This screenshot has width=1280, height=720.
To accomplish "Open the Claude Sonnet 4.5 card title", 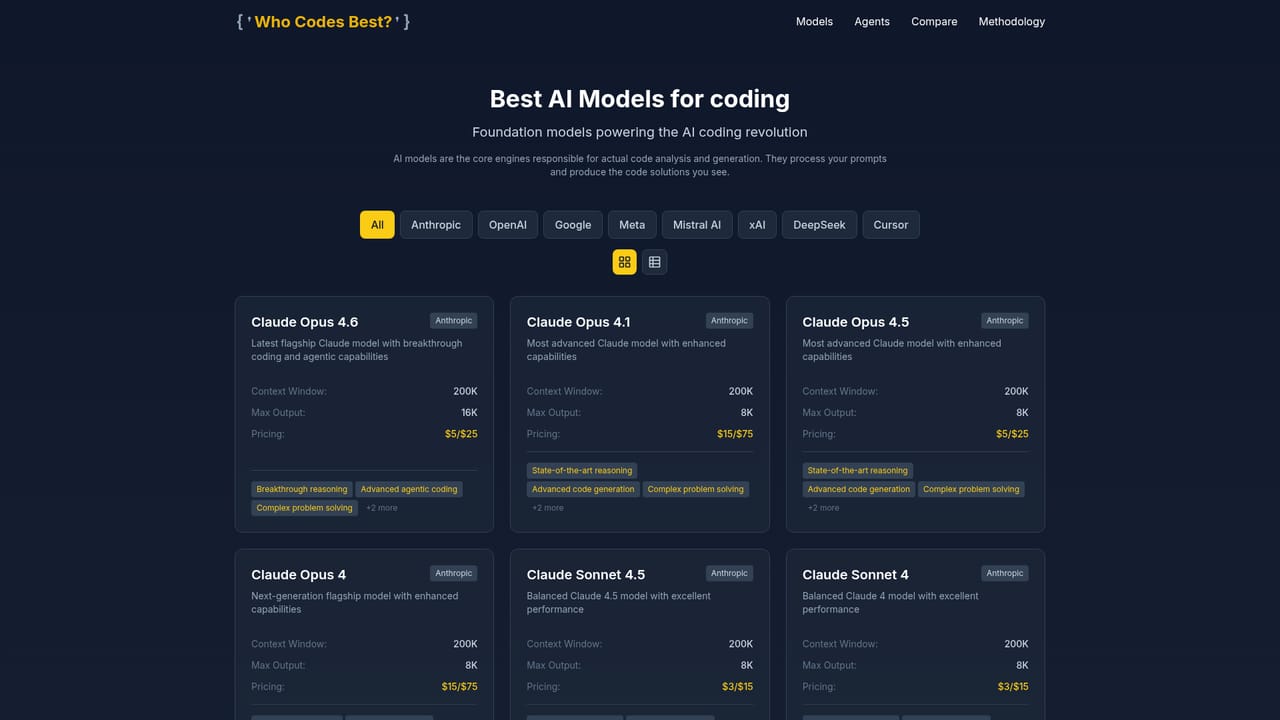I will tap(586, 575).
